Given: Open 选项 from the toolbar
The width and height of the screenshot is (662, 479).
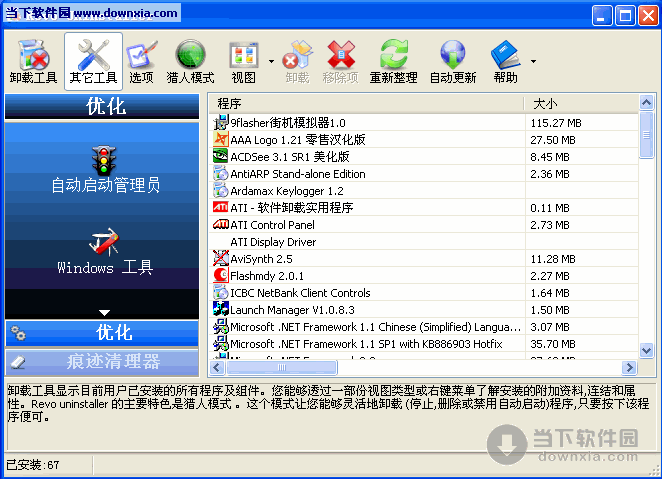Looking at the screenshot, I should [141, 60].
